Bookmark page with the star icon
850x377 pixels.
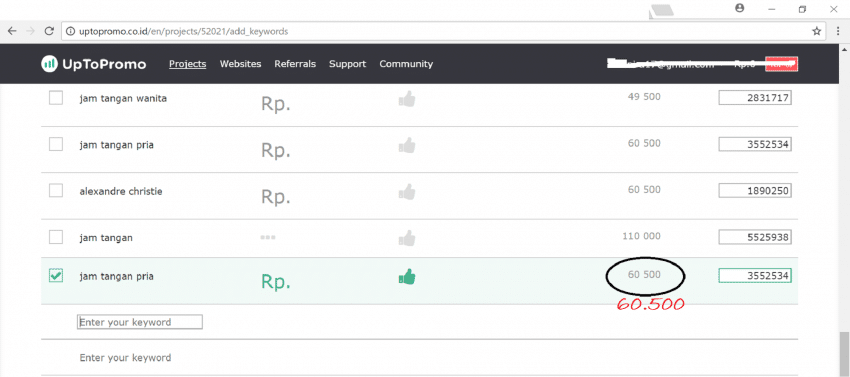pyautogui.click(x=816, y=31)
